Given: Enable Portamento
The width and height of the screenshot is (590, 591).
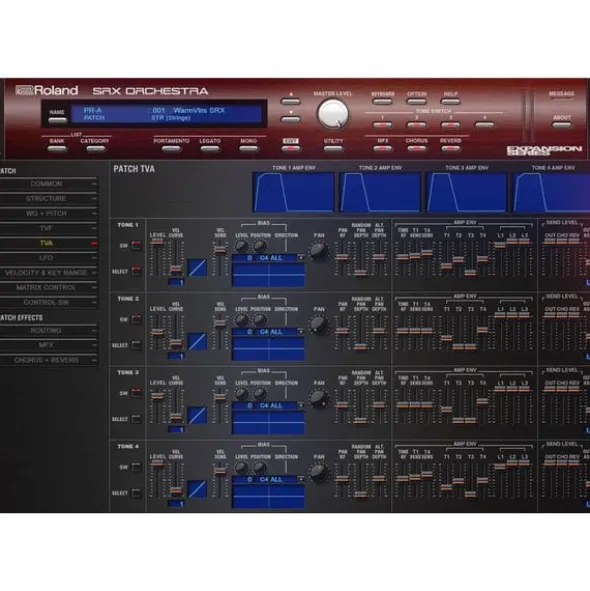Looking at the screenshot, I should click(171, 149).
